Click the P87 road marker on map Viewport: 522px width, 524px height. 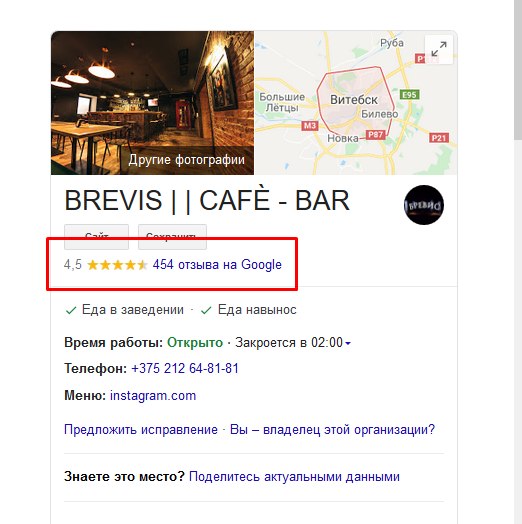tap(376, 135)
